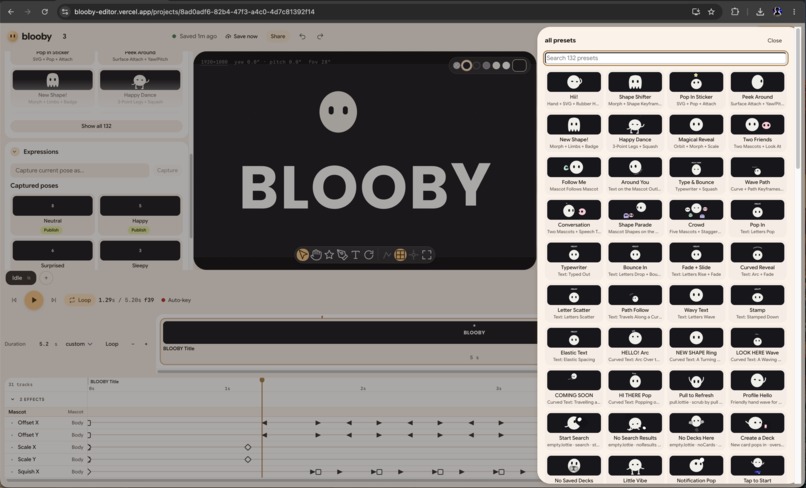This screenshot has width=806, height=488.
Task: Play the animation
Action: [x=34, y=300]
